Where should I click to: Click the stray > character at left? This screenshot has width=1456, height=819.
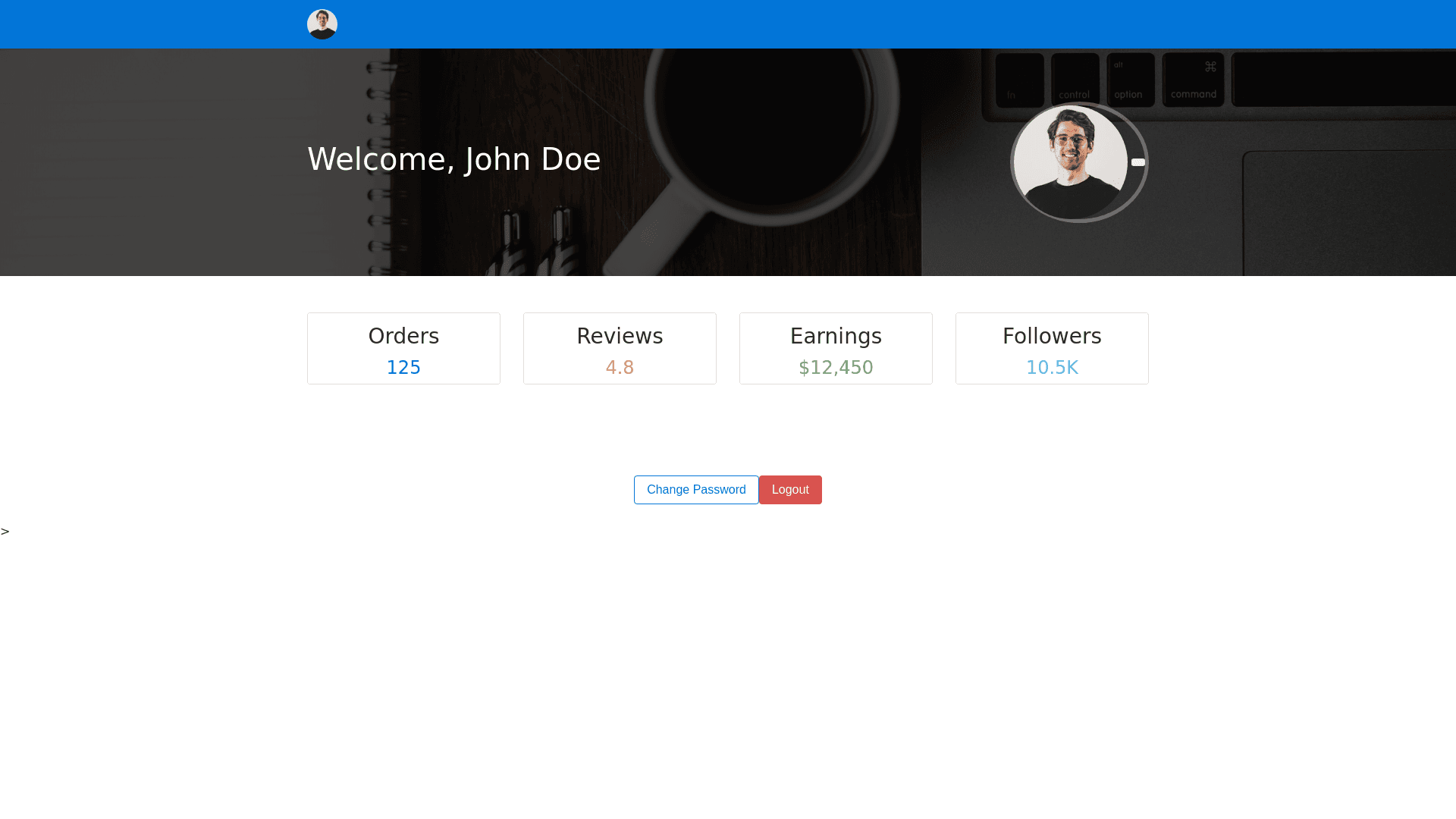pos(5,532)
